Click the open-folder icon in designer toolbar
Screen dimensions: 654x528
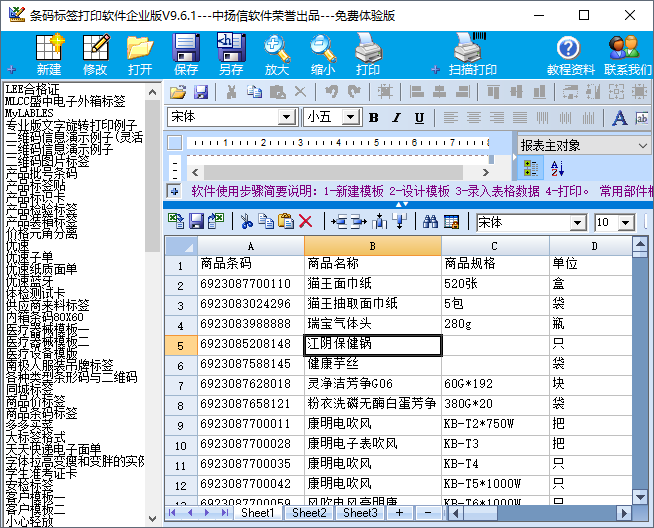pyautogui.click(x=178, y=92)
